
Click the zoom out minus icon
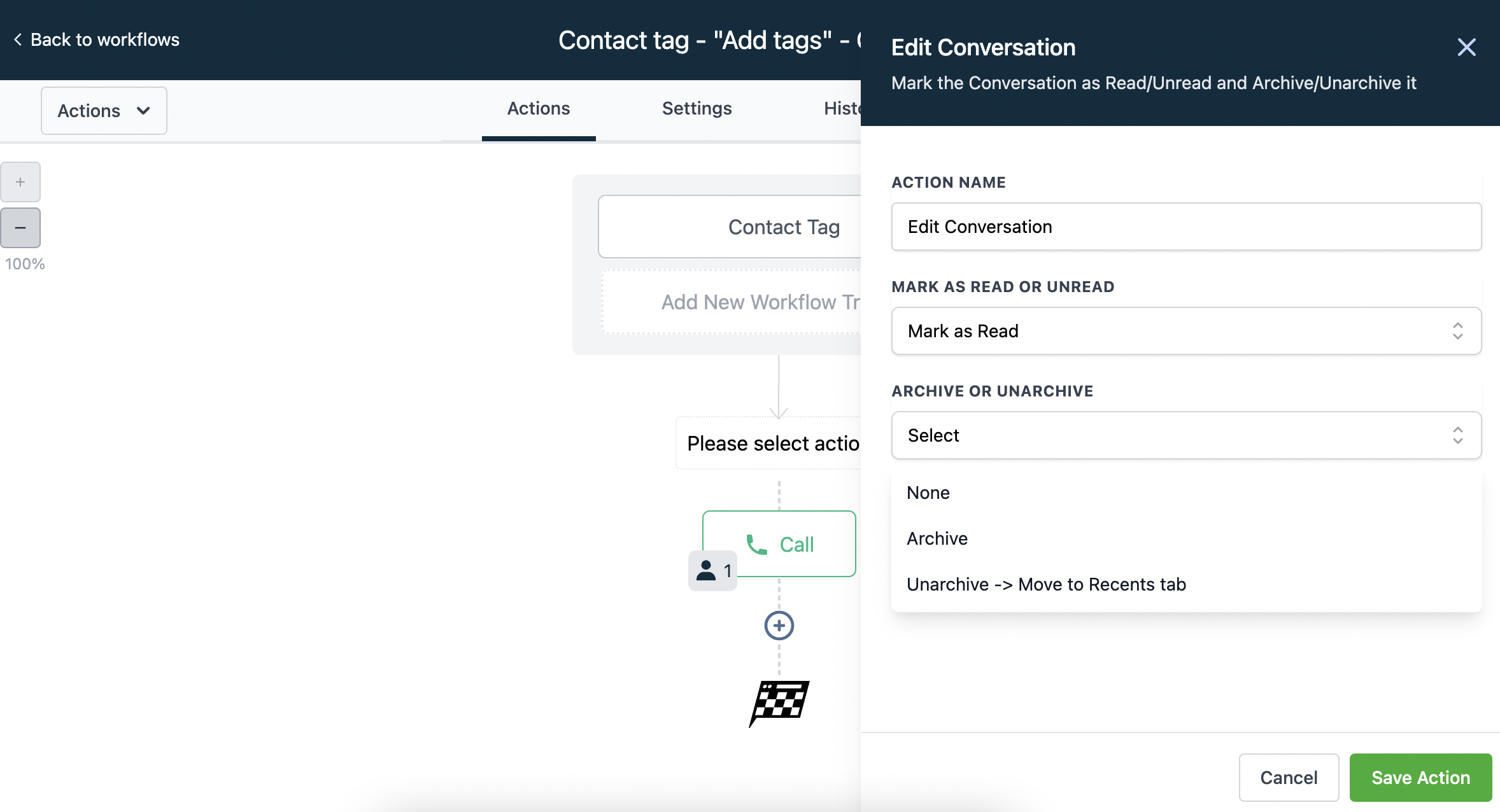point(21,227)
